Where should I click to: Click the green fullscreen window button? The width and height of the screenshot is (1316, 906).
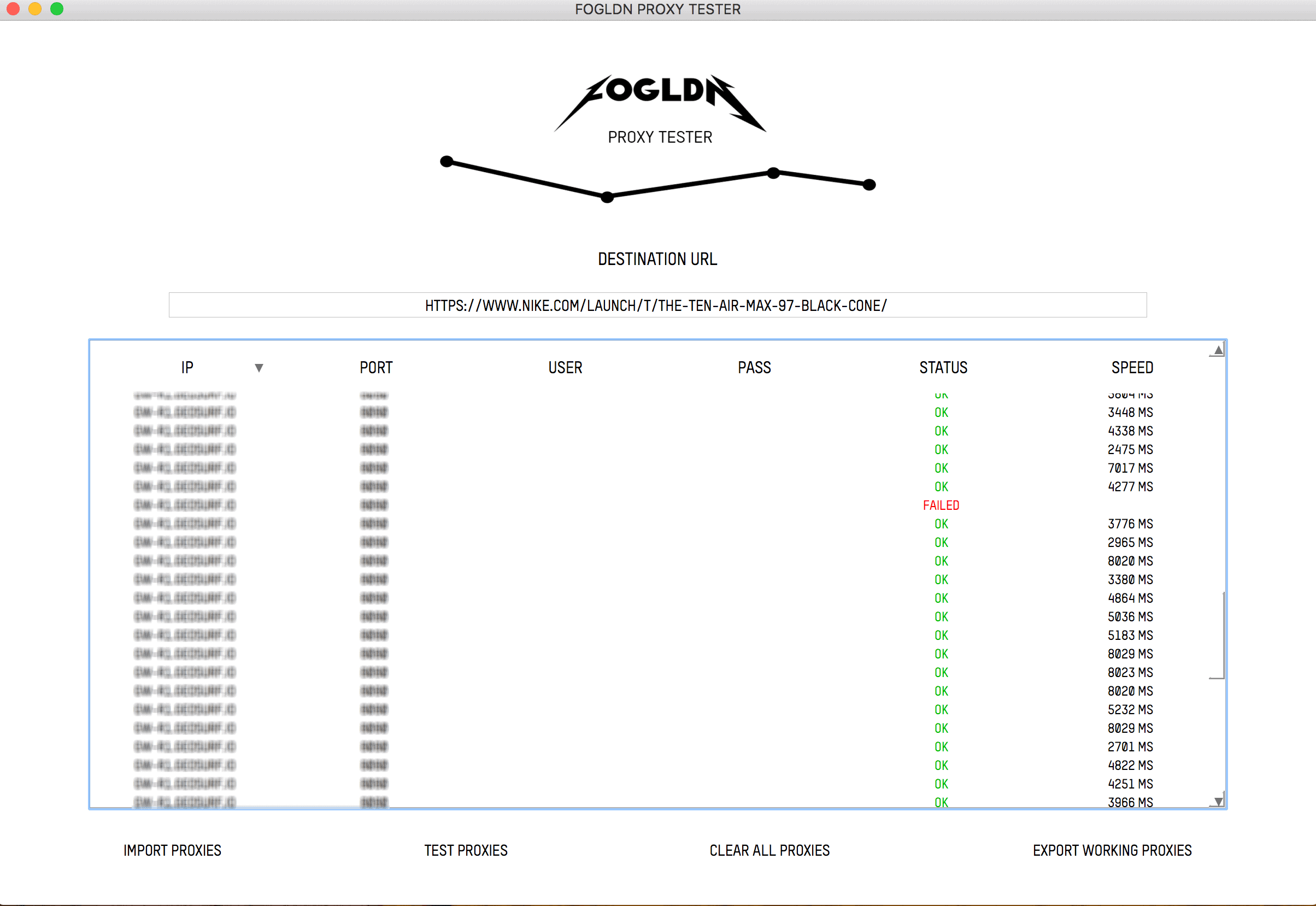57,9
